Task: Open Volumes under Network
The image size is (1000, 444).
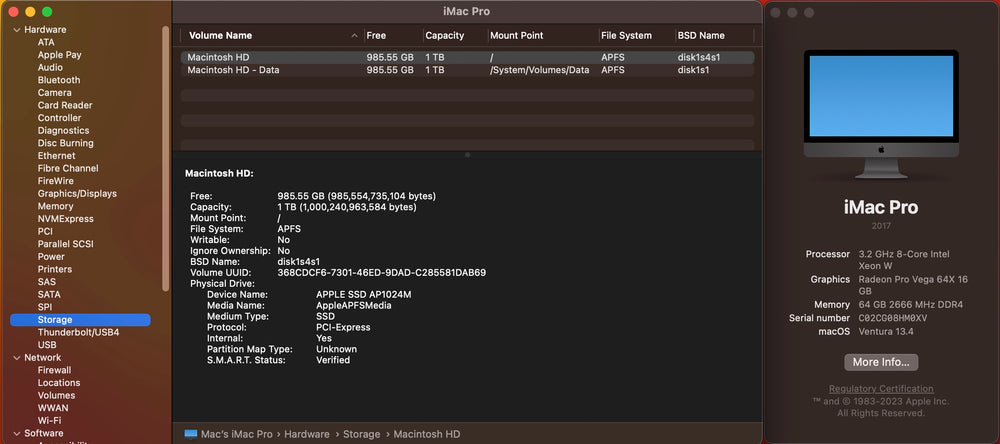Action: [x=56, y=396]
